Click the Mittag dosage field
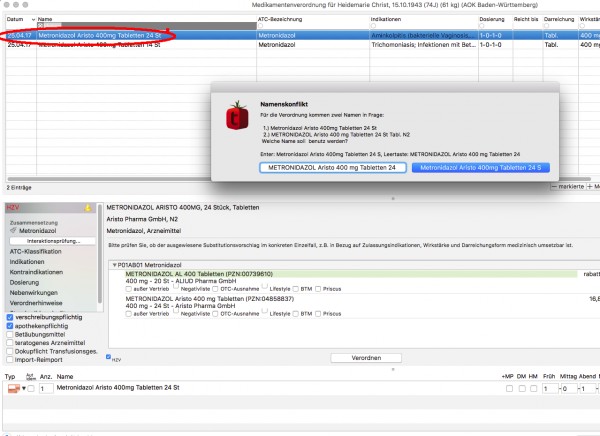600x436 pixels. coord(569,389)
